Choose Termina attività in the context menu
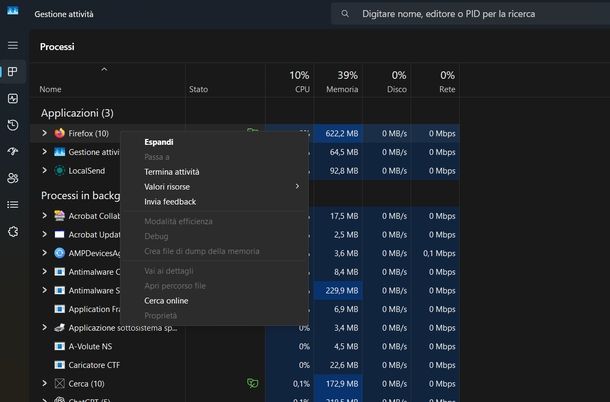Image resolution: width=610 pixels, height=402 pixels. (215, 172)
